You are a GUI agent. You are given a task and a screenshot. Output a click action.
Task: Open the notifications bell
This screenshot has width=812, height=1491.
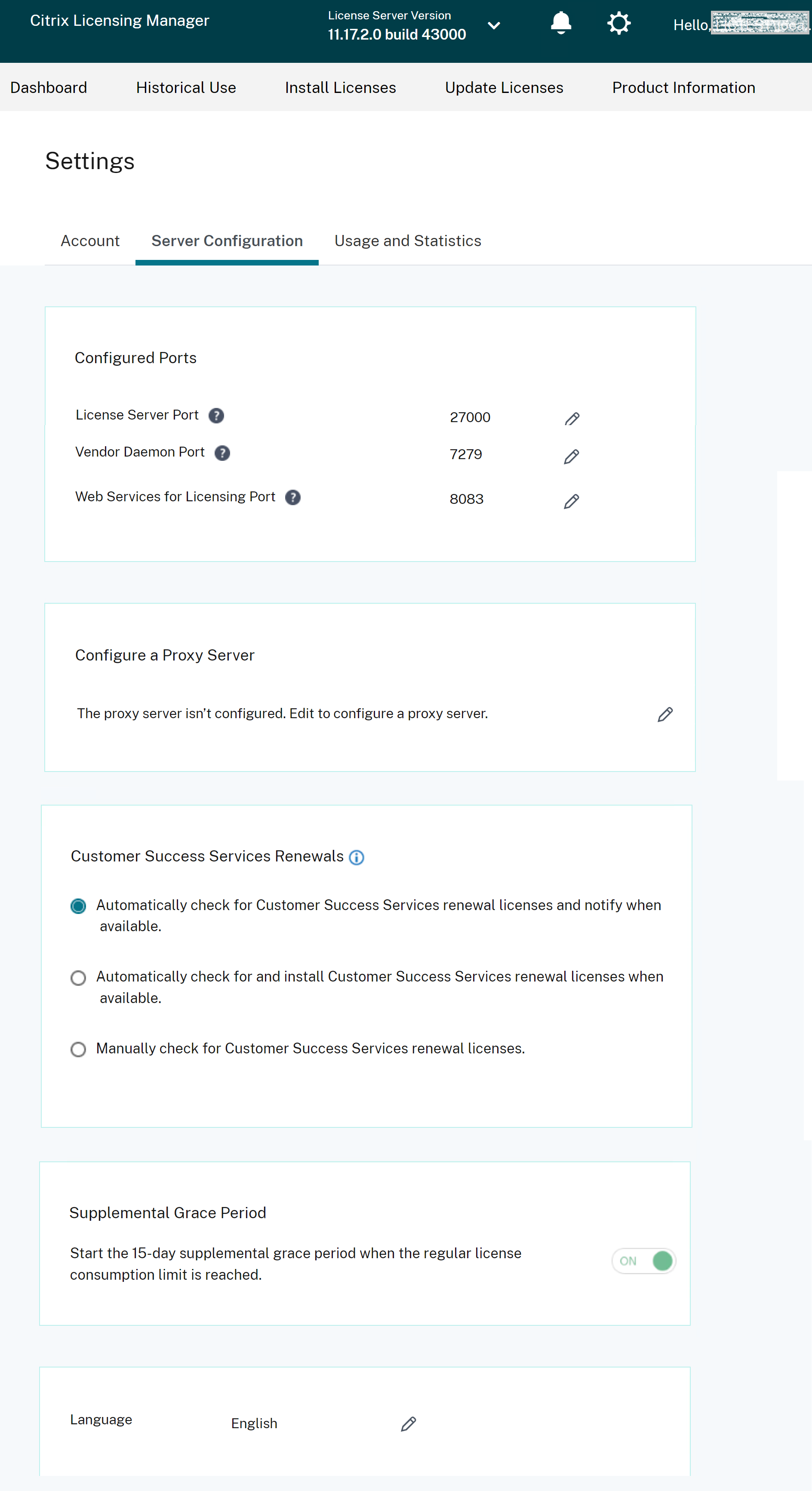pyautogui.click(x=560, y=23)
